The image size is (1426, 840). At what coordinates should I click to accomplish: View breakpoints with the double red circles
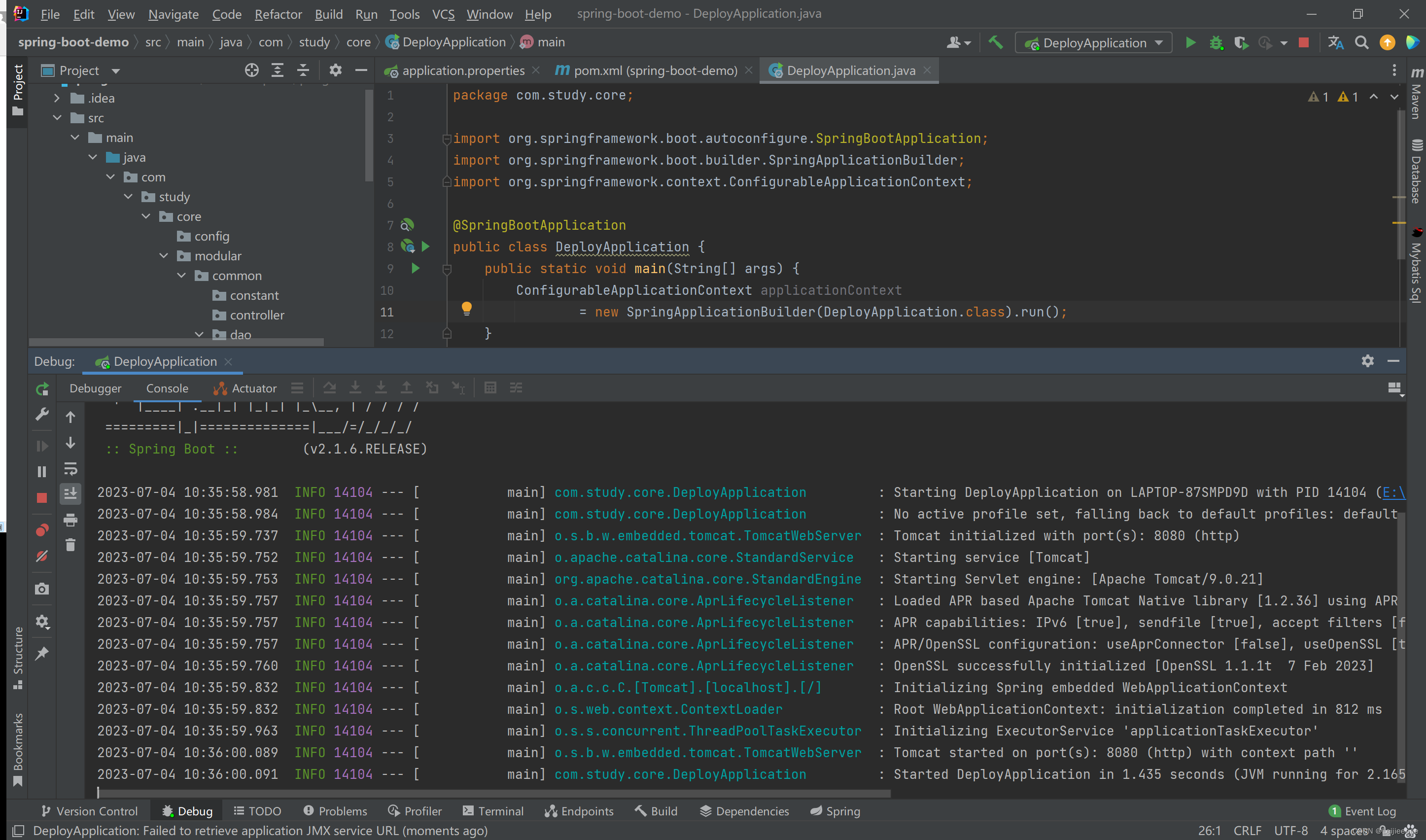pos(42,530)
